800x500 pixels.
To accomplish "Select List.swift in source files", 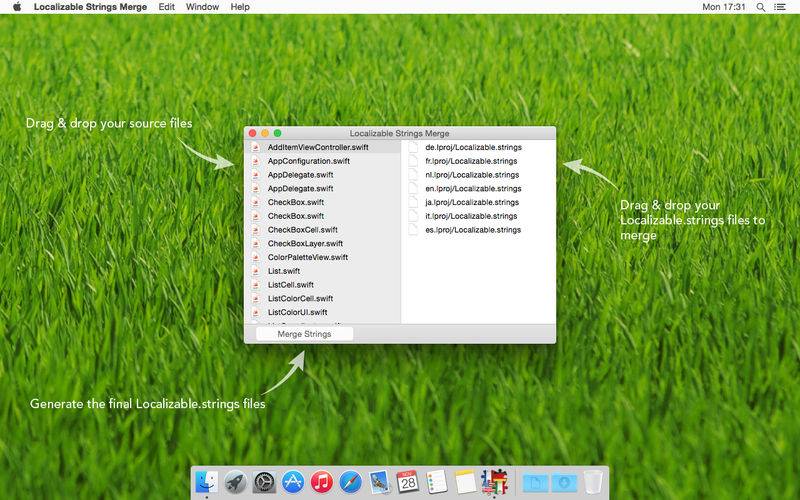I will tap(322, 271).
